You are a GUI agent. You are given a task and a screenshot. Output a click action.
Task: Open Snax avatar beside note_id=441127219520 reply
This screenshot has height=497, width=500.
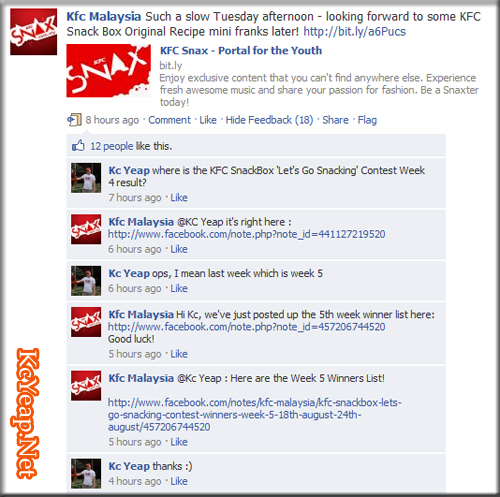coord(86,229)
